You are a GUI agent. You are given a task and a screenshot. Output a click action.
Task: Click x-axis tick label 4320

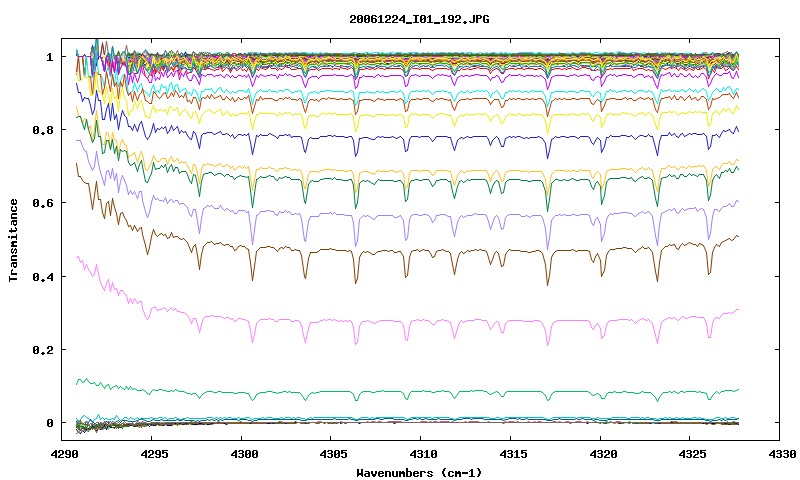point(603,454)
